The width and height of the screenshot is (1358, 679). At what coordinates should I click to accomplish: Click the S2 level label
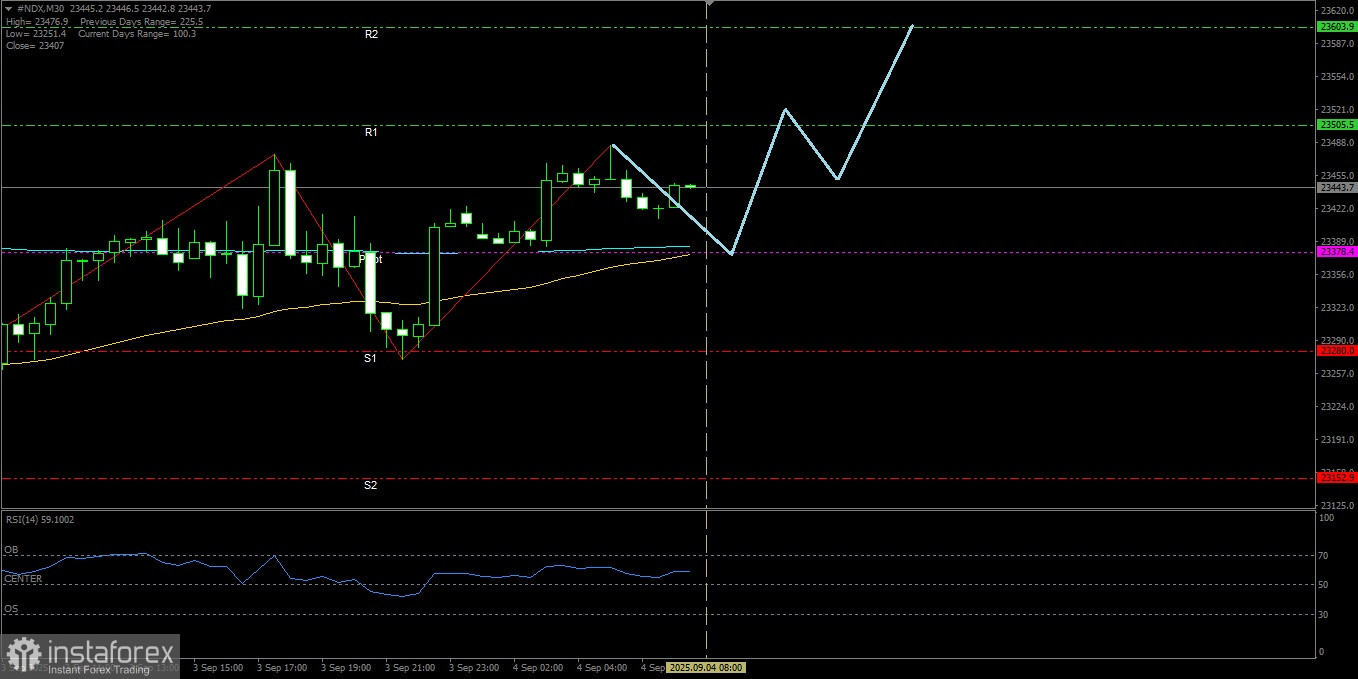pos(370,485)
